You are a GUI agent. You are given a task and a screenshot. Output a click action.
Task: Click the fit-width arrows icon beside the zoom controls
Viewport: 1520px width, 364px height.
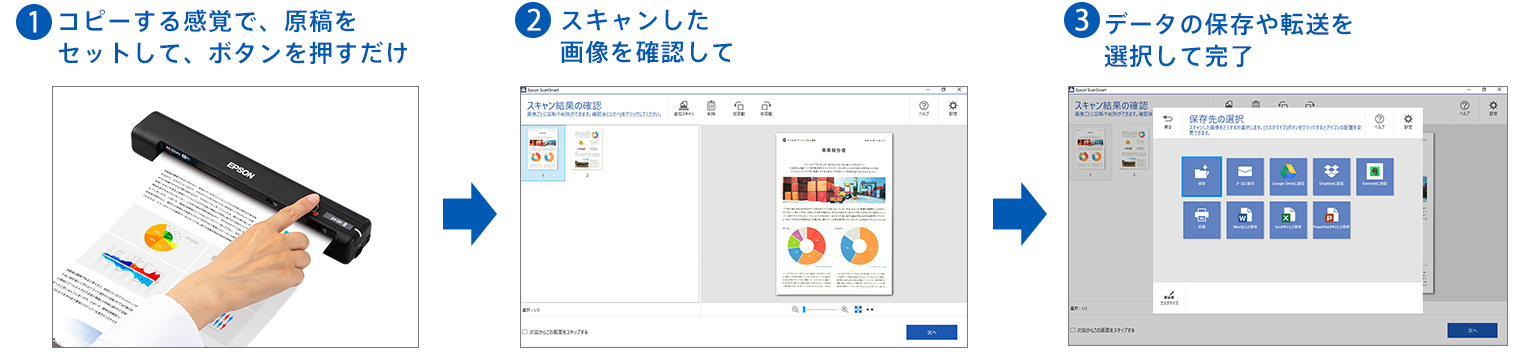click(x=870, y=310)
